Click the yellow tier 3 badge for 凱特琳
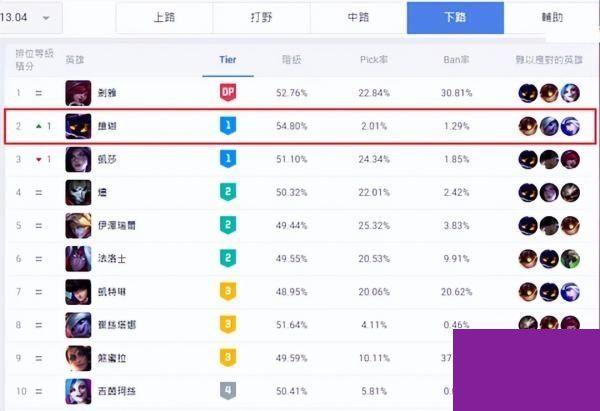Viewport: 600px width, 411px height. (x=227, y=291)
